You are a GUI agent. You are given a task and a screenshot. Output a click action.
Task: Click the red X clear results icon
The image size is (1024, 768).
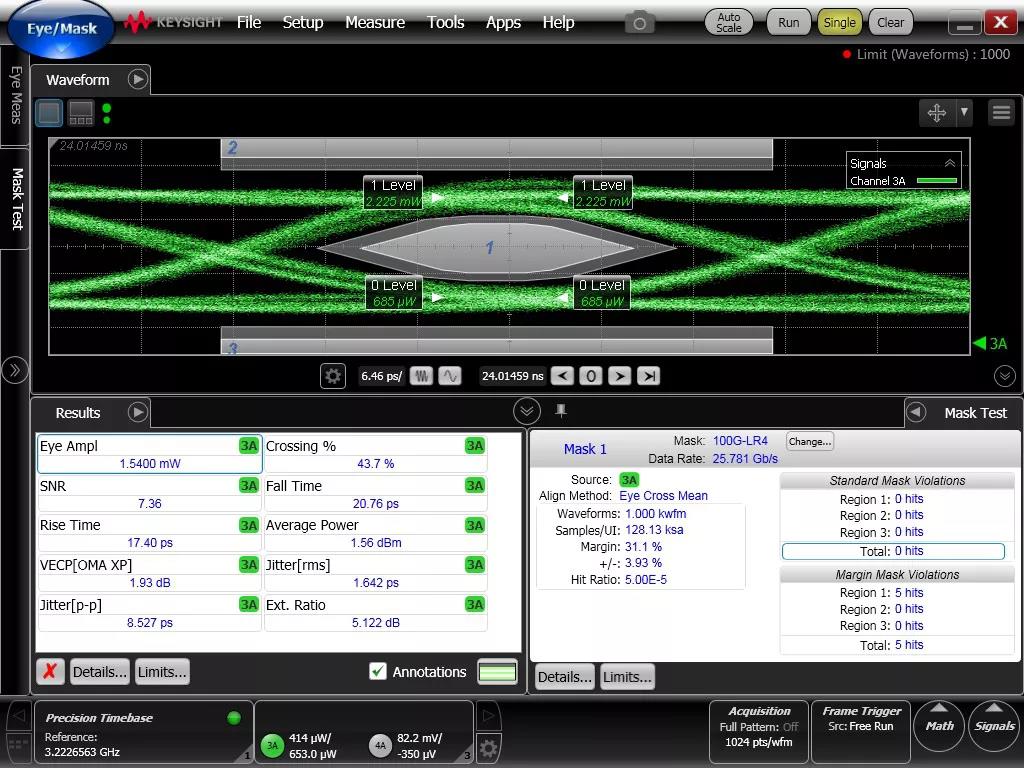tap(50, 672)
